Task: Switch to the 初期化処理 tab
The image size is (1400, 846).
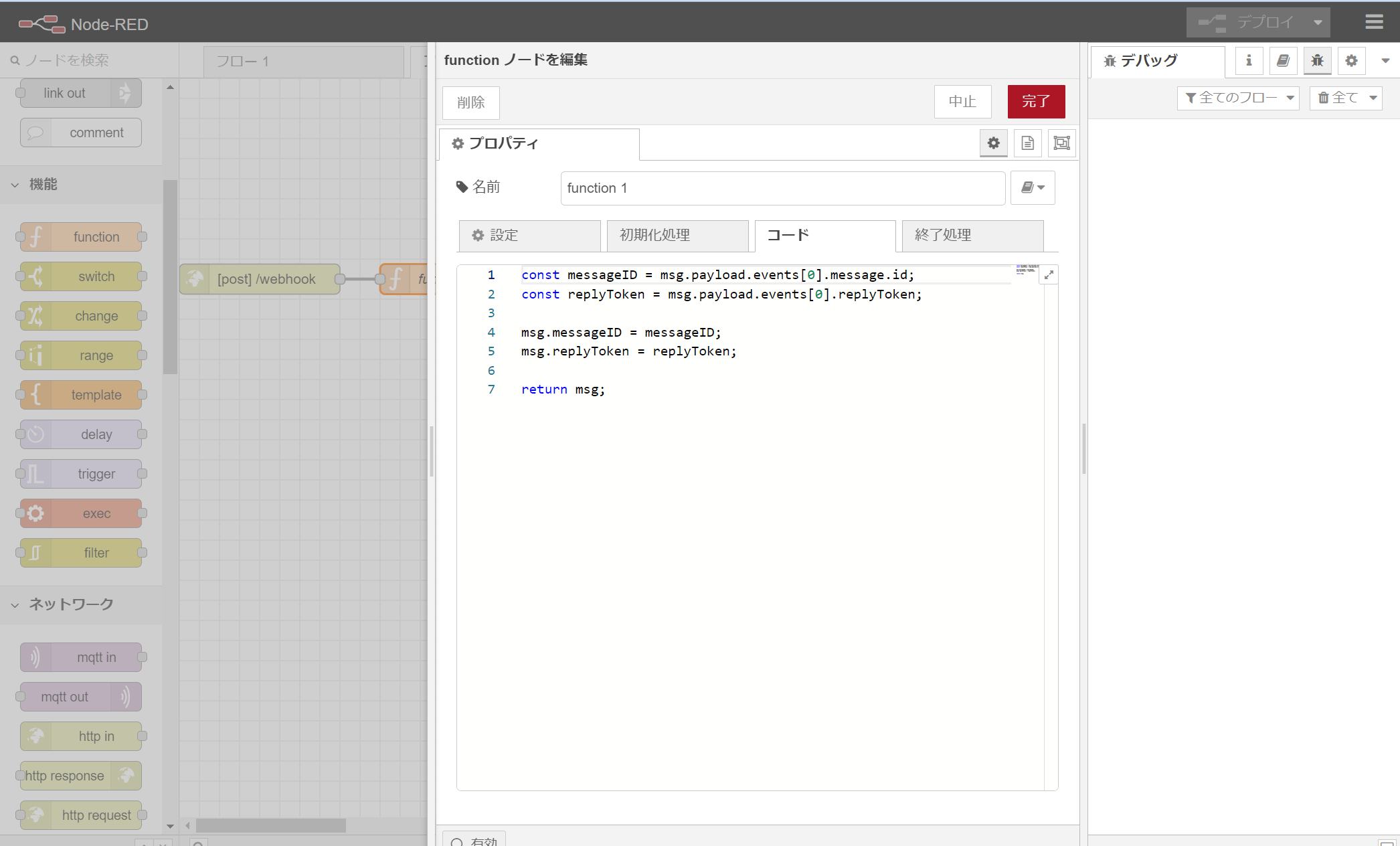Action: 677,236
